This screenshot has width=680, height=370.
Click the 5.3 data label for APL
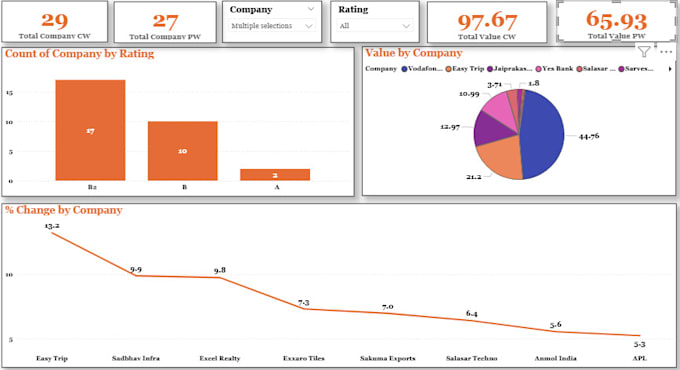[640, 344]
